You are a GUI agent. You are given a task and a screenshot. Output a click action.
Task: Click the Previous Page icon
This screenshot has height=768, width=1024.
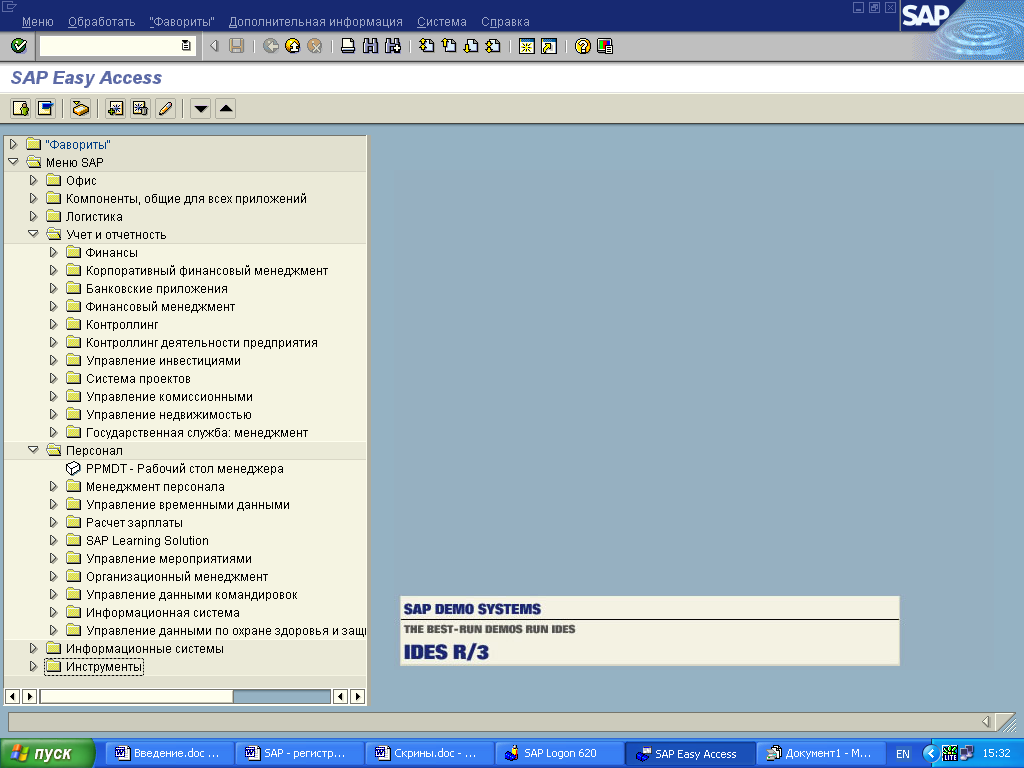[449, 46]
